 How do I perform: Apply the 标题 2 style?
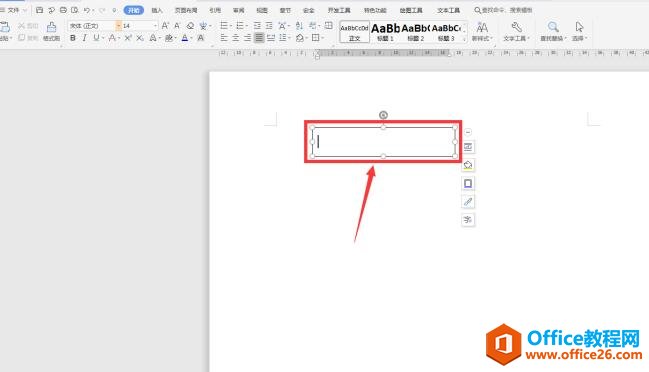(x=416, y=31)
